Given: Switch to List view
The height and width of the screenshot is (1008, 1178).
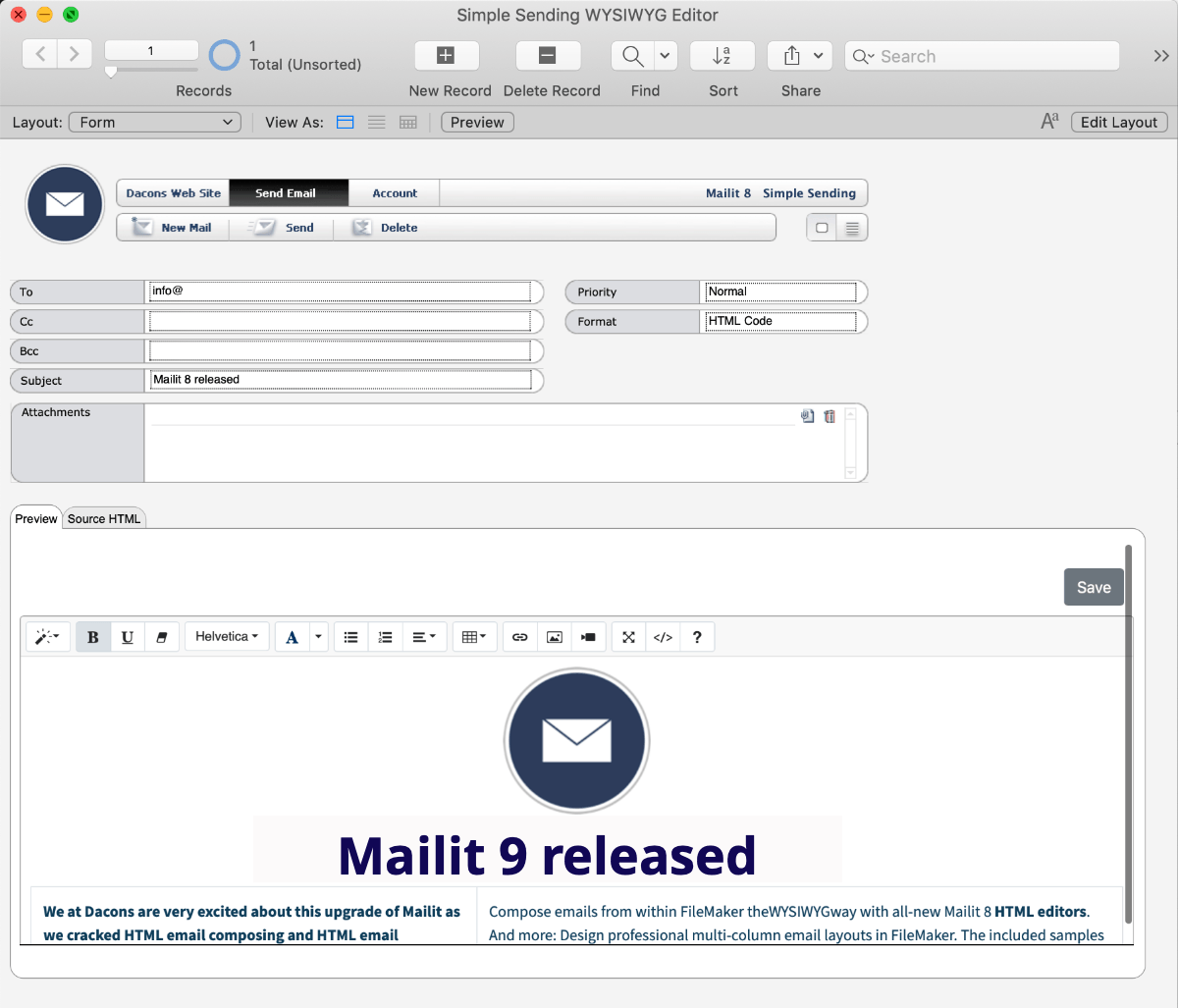Looking at the screenshot, I should point(376,123).
